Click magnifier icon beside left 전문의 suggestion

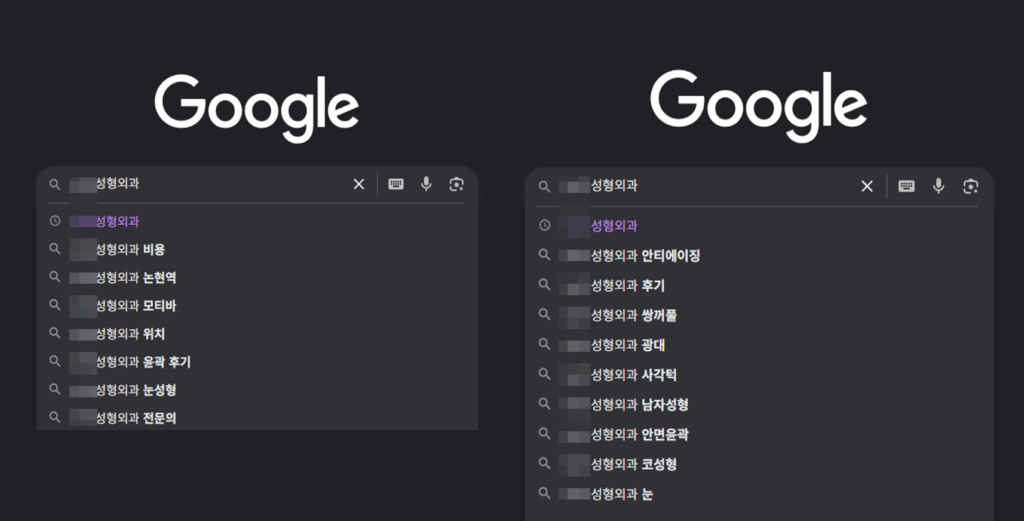(x=55, y=417)
